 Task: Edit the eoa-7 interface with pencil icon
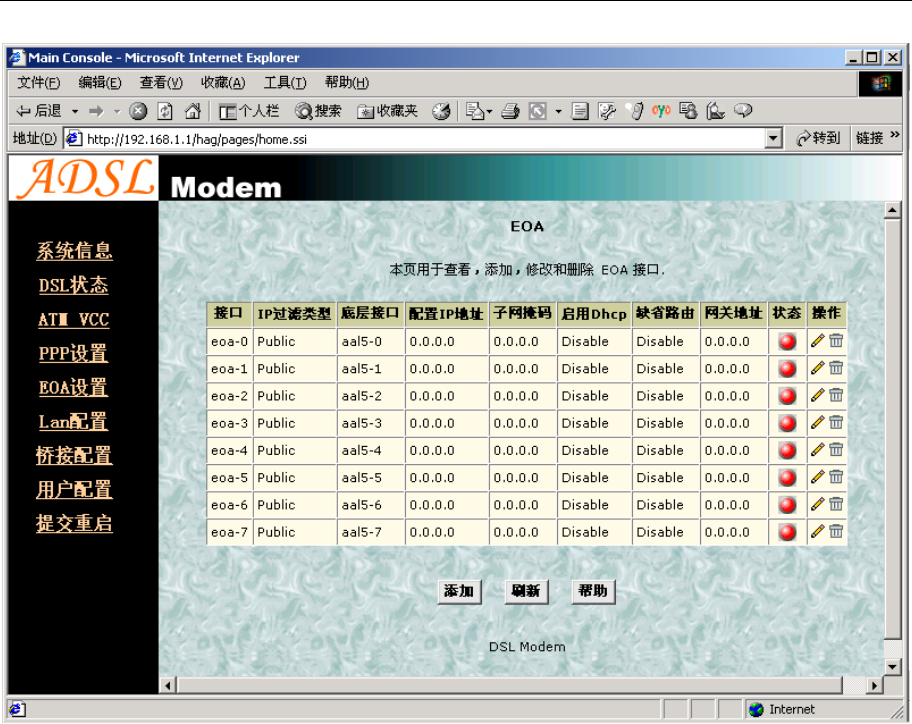[x=817, y=531]
